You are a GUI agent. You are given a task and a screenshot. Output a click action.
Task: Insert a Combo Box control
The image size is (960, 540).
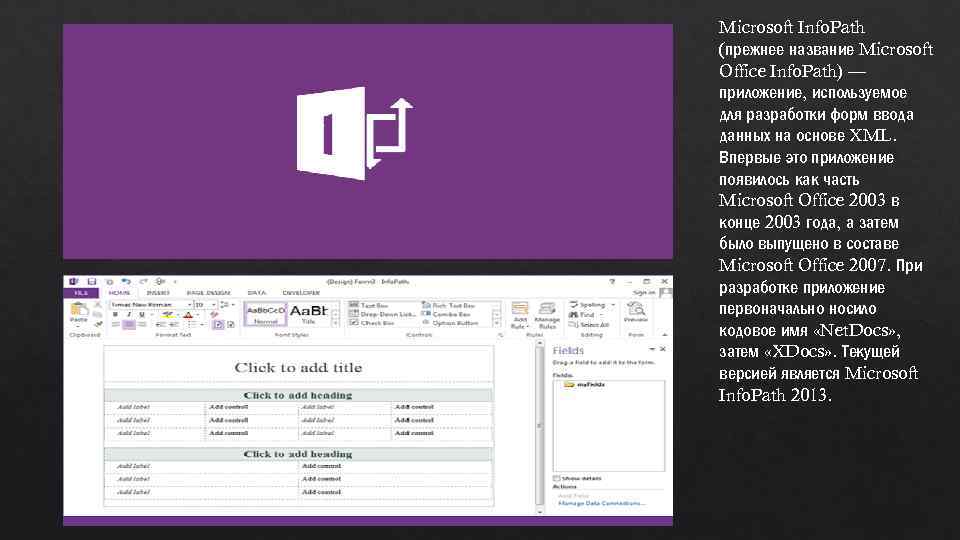click(446, 314)
